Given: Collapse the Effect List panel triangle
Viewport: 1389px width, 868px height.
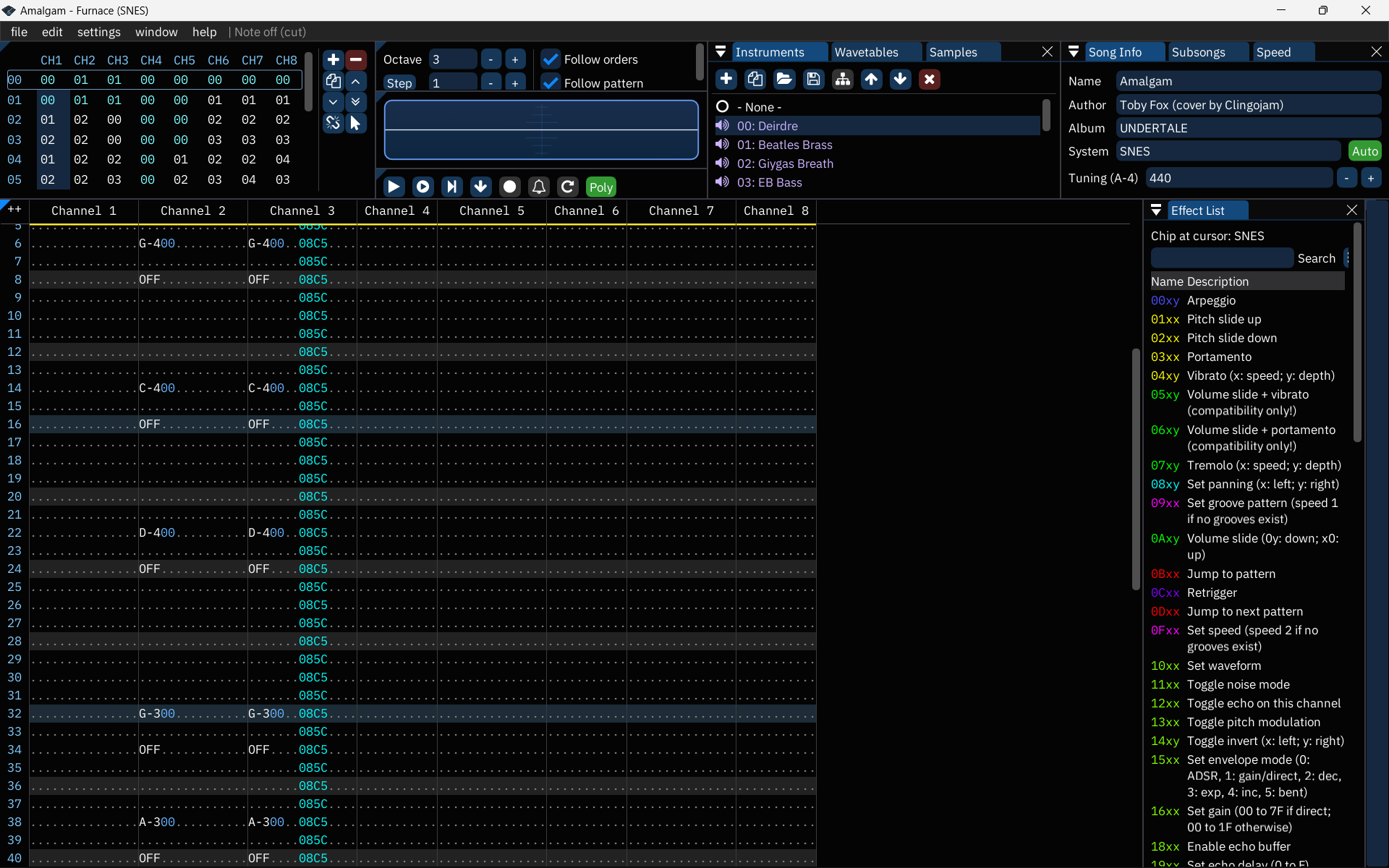Looking at the screenshot, I should pyautogui.click(x=1156, y=210).
